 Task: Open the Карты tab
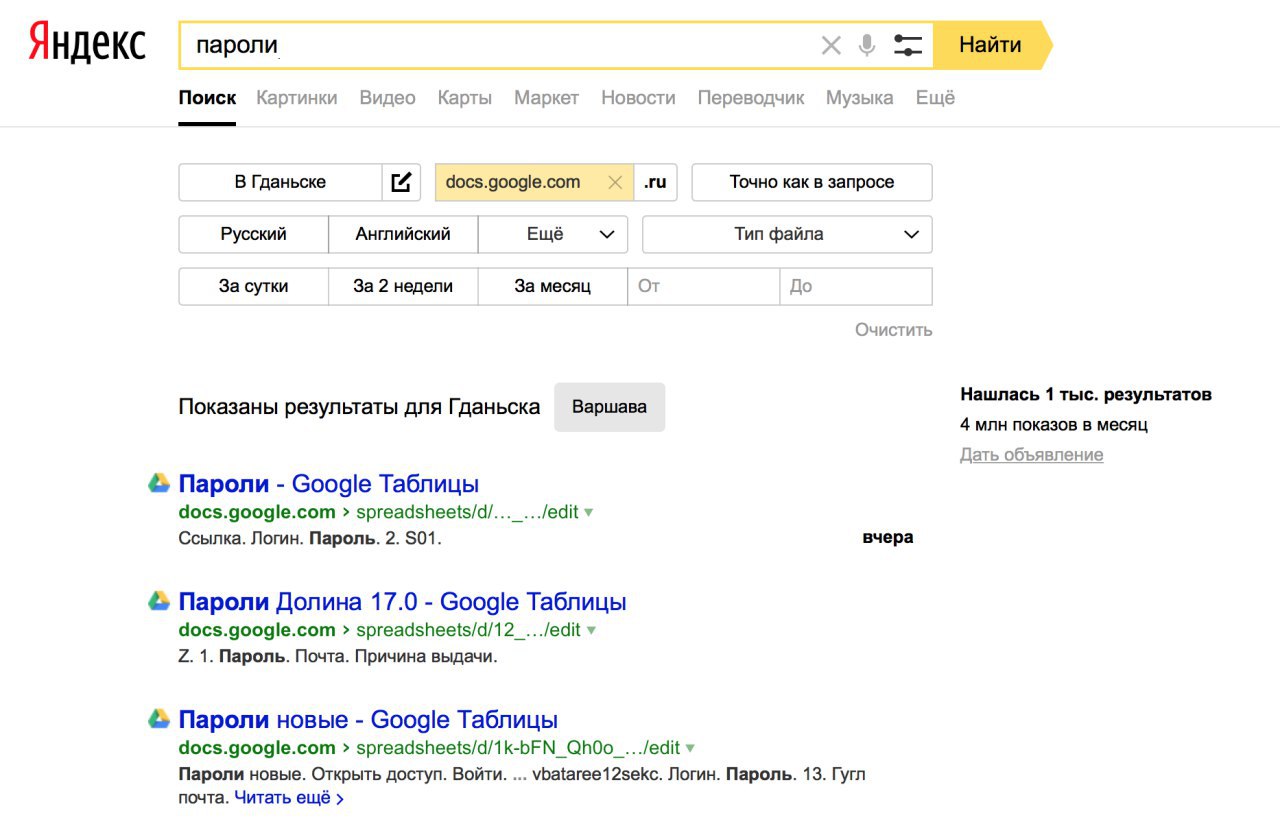(x=465, y=98)
